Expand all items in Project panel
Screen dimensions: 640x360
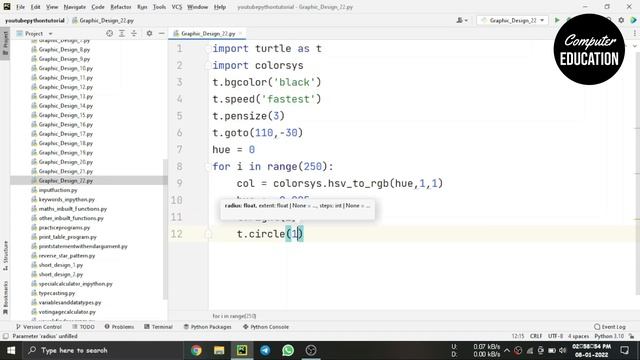coord(122,33)
